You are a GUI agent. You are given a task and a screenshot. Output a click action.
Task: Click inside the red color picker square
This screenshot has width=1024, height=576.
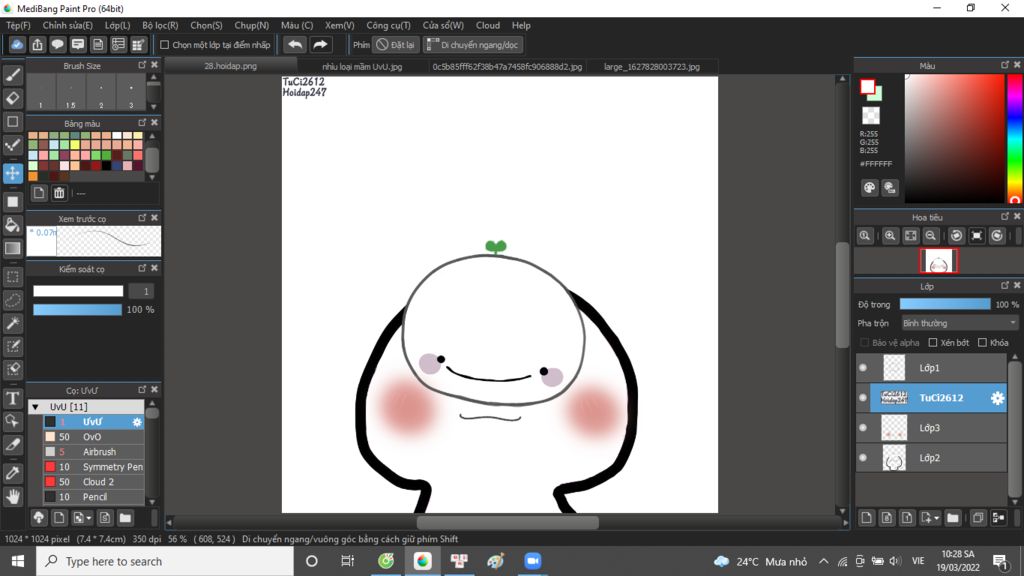pos(954,138)
